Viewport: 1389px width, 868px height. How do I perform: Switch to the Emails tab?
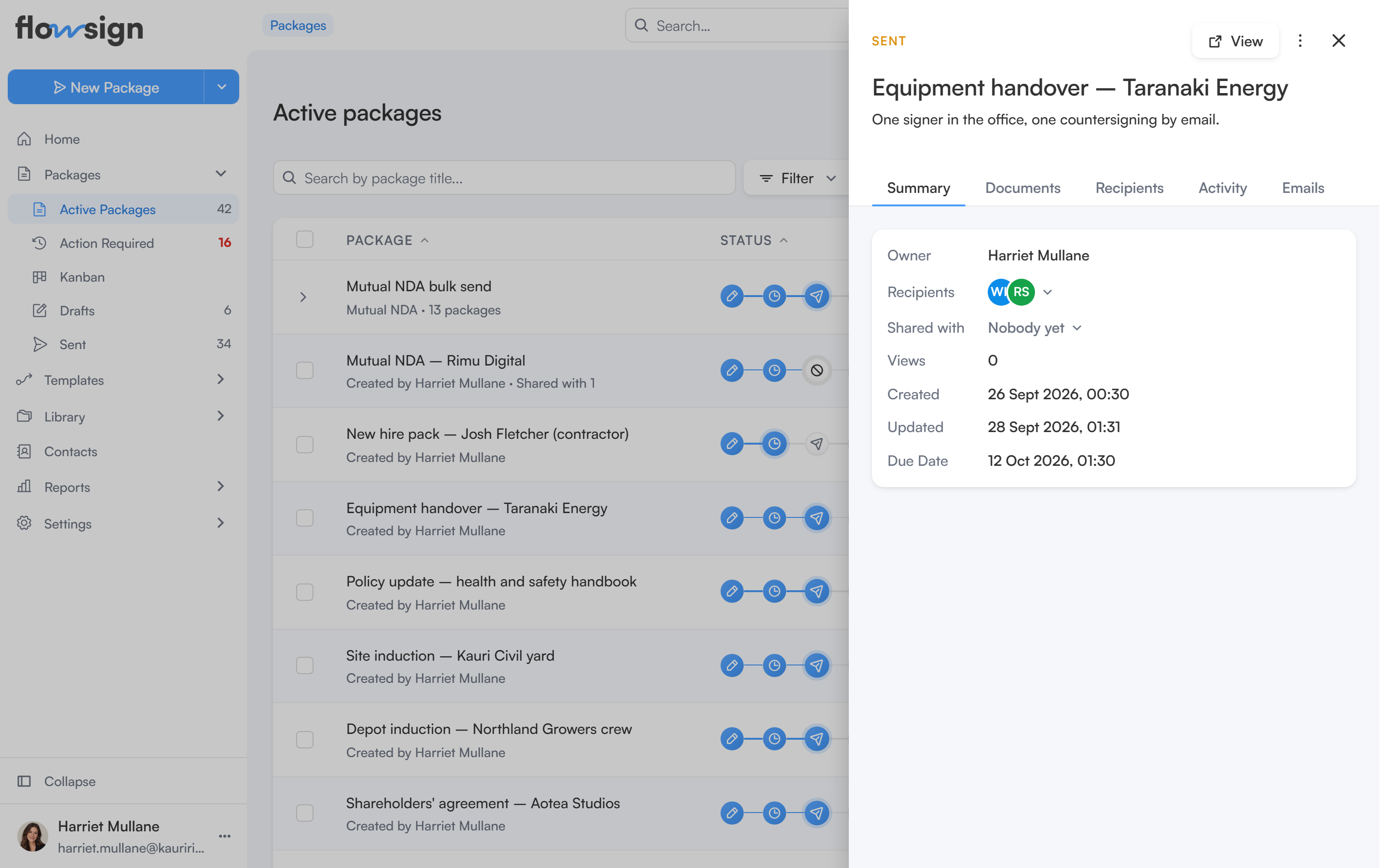1303,188
